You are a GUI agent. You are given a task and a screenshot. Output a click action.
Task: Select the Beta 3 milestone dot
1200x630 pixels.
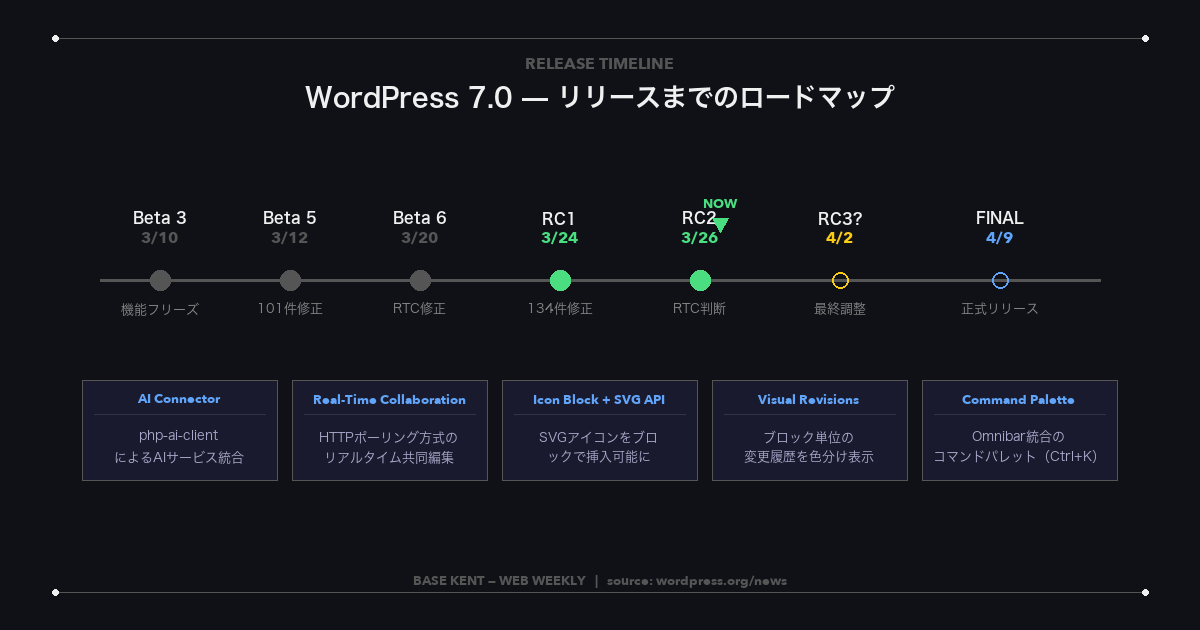pos(160,280)
